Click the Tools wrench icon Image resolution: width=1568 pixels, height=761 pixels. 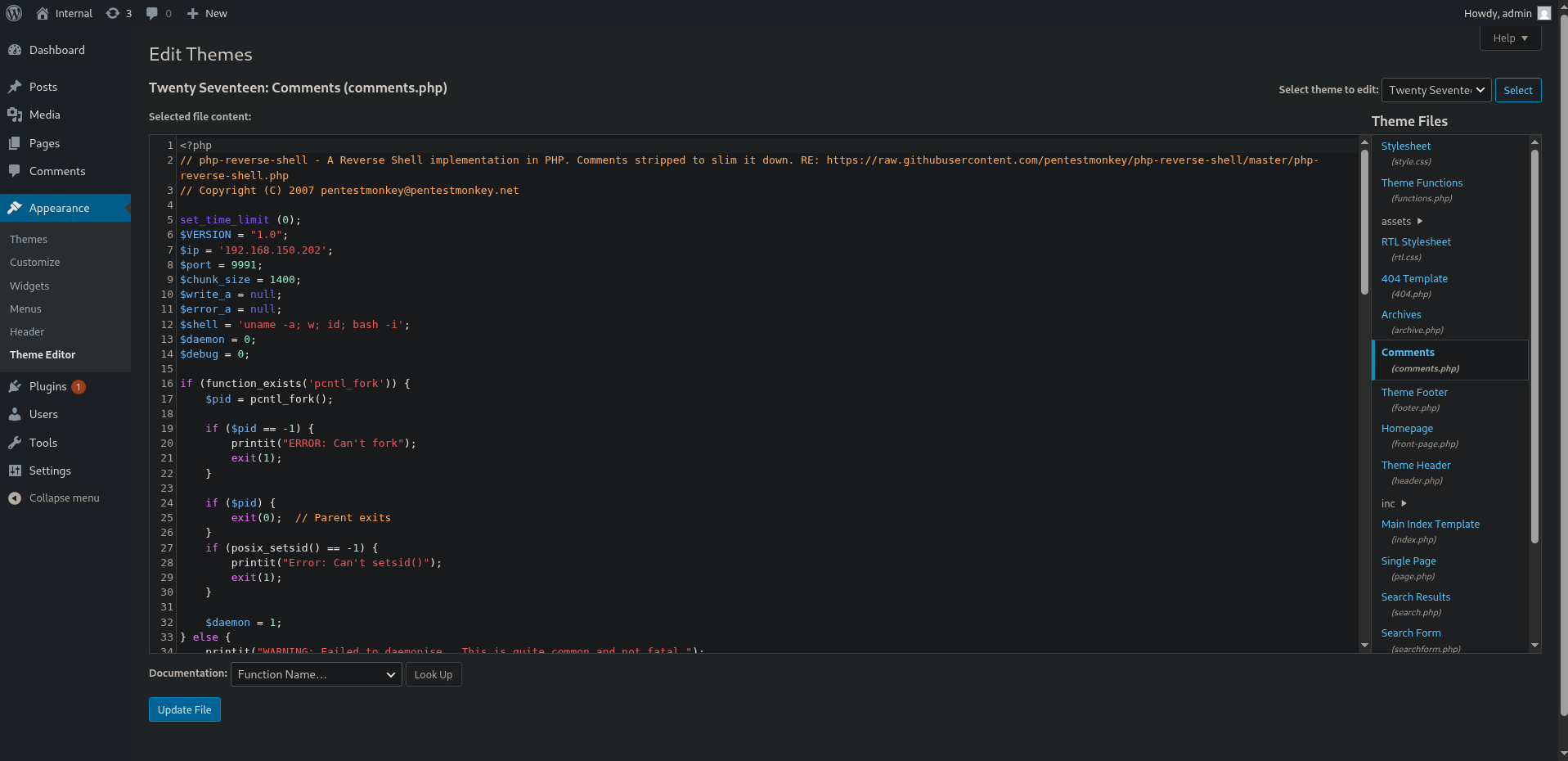pos(15,443)
